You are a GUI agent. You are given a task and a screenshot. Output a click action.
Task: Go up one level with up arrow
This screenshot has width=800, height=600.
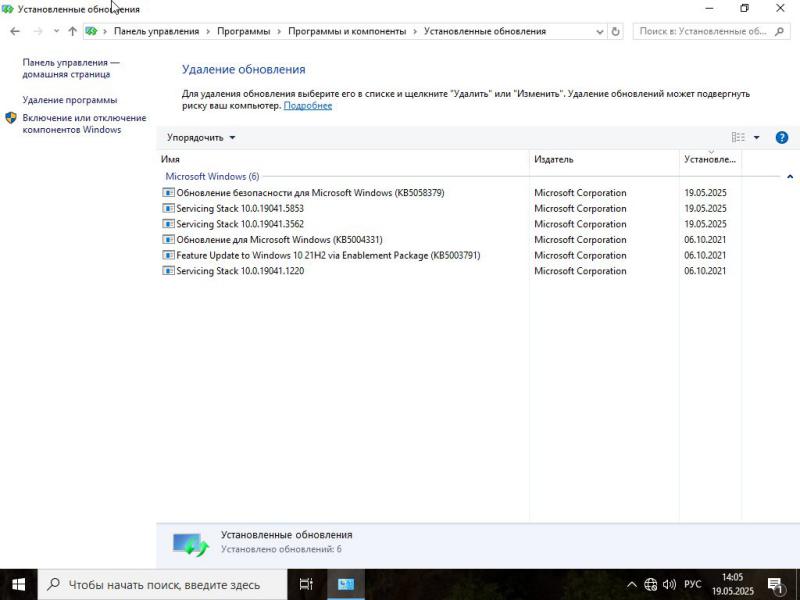[72, 31]
